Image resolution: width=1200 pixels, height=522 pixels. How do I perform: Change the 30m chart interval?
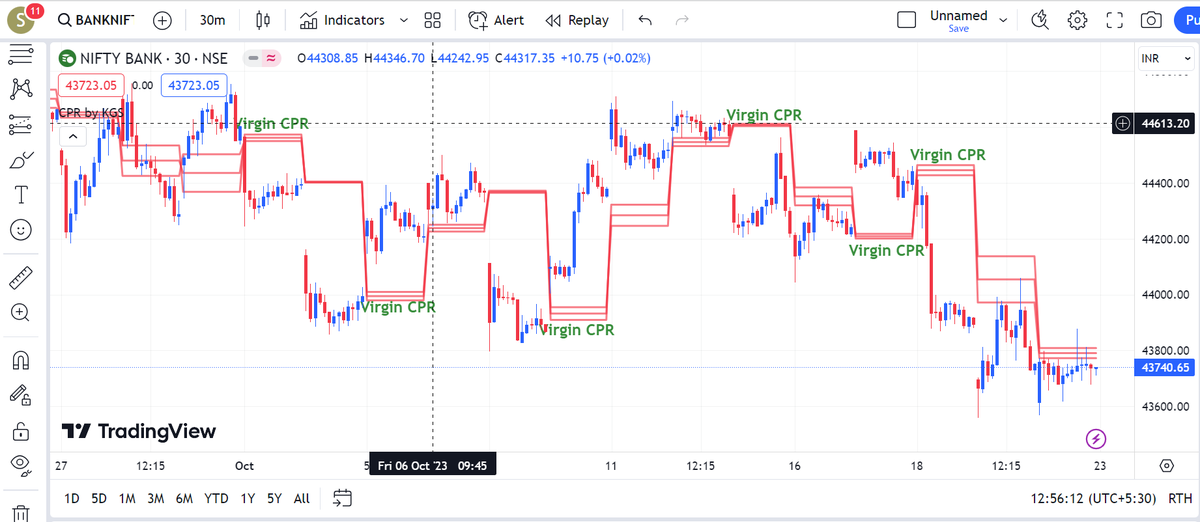click(212, 20)
